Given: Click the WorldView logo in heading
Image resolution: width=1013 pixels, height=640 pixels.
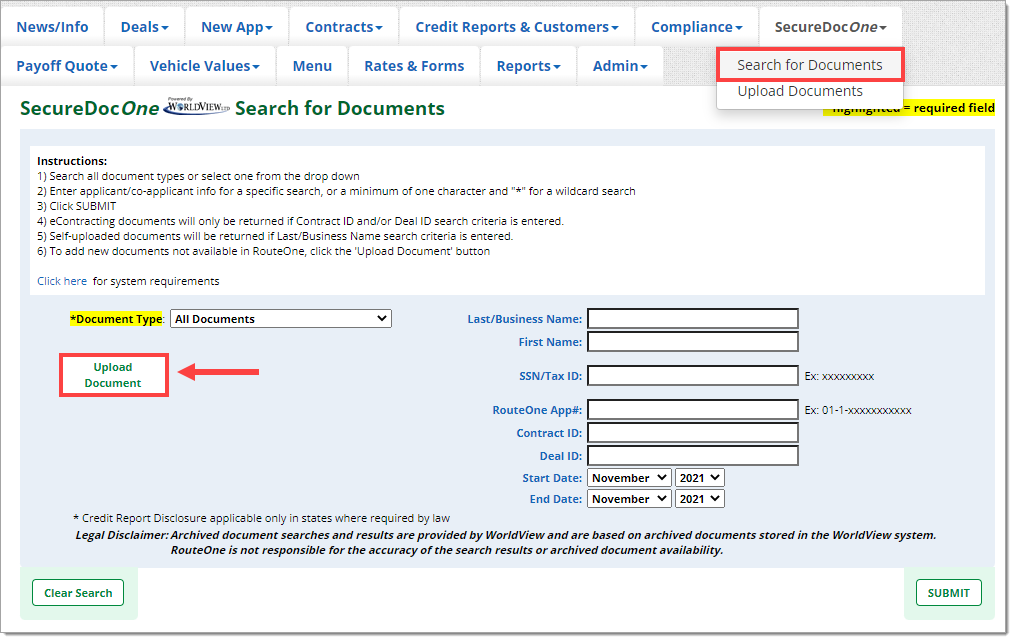Looking at the screenshot, I should coord(197,107).
